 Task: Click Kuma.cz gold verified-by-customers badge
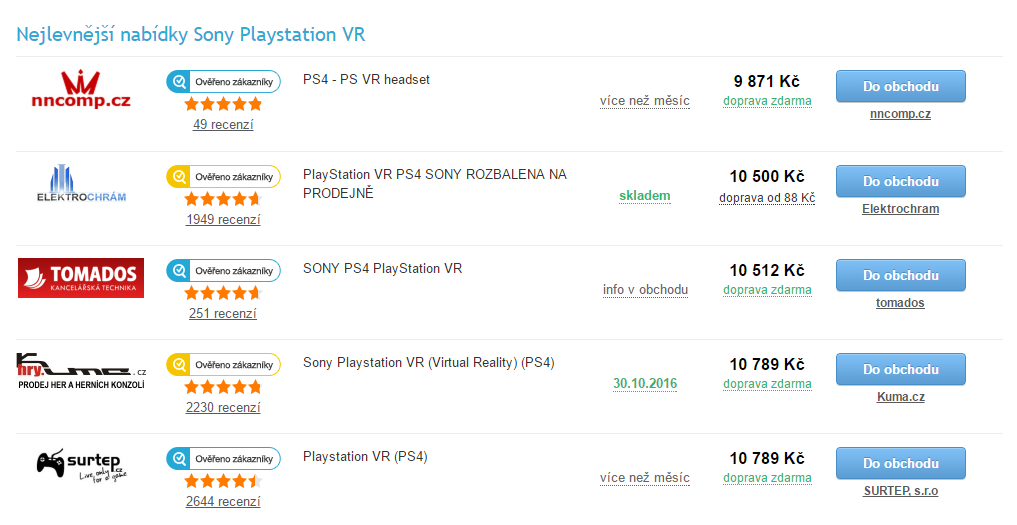[x=223, y=364]
